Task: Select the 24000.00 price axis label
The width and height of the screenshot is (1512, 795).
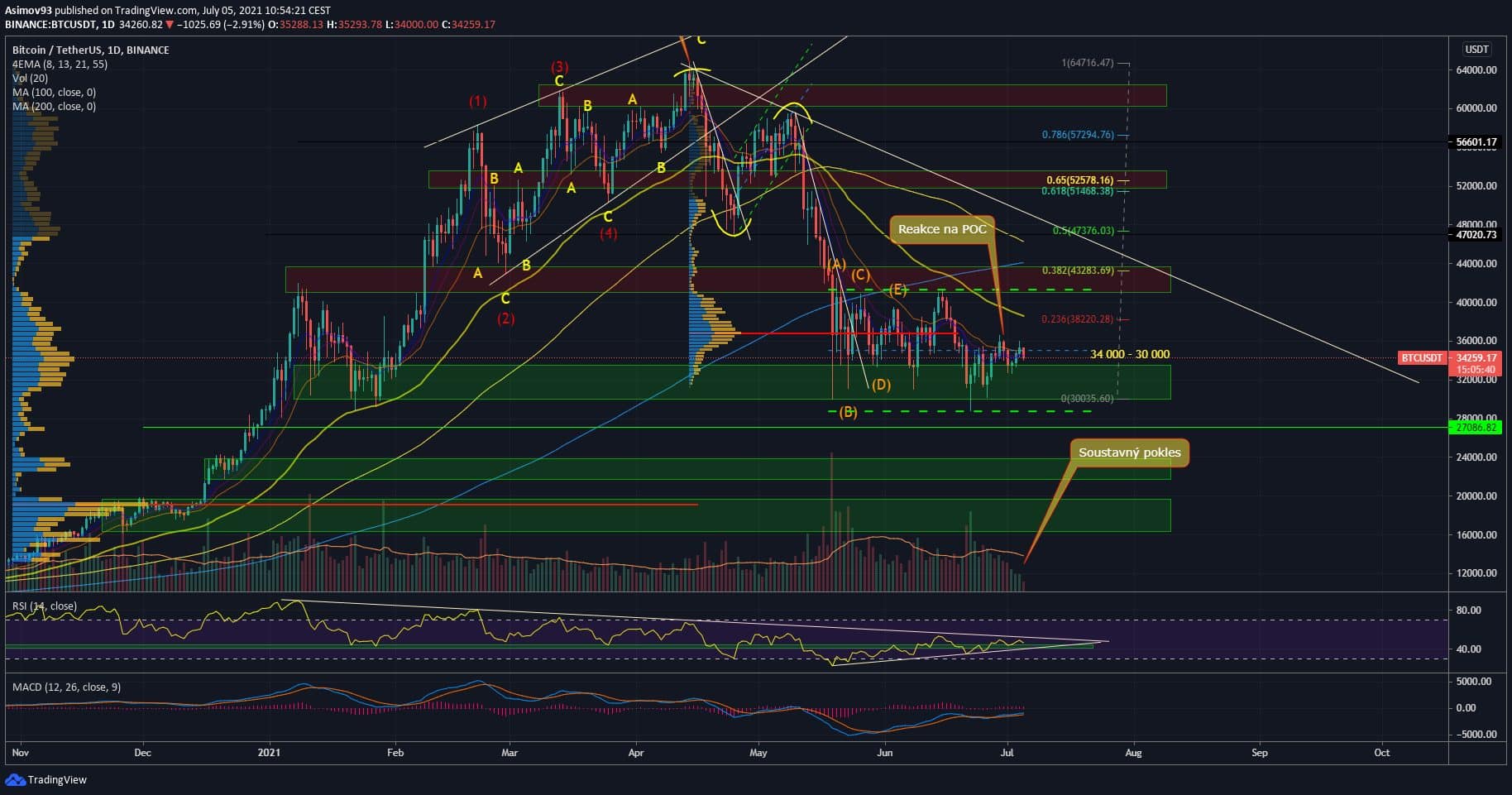Action: 1476,457
